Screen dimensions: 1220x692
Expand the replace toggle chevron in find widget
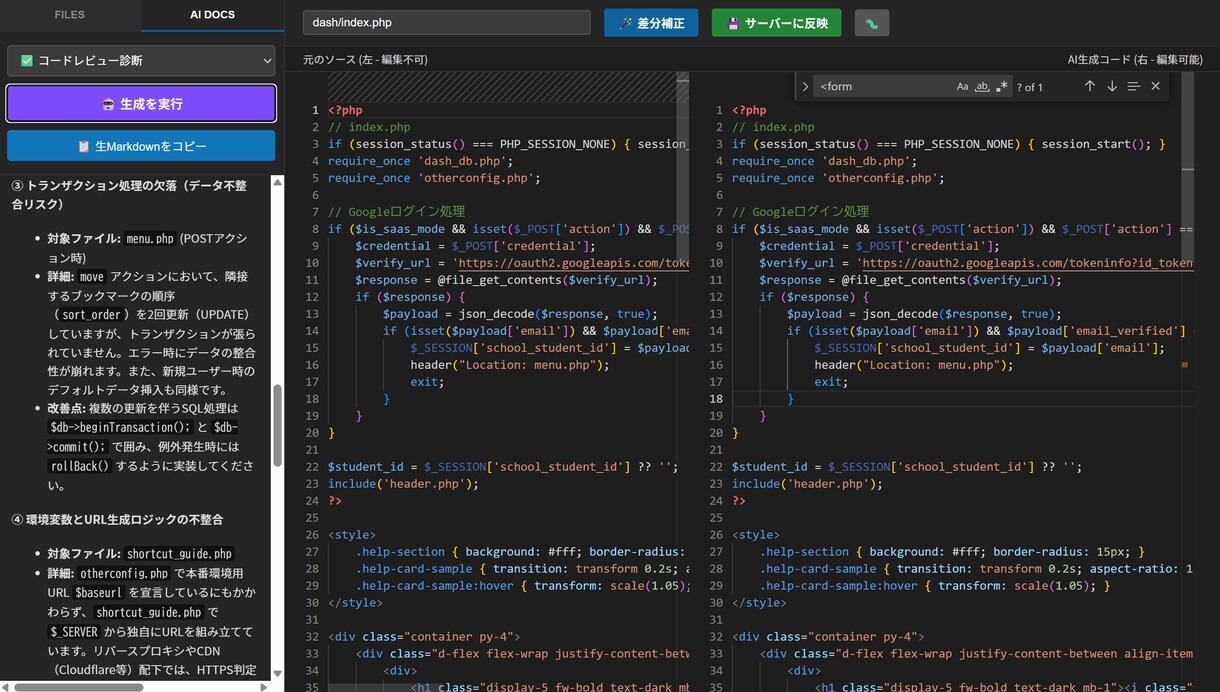point(805,87)
